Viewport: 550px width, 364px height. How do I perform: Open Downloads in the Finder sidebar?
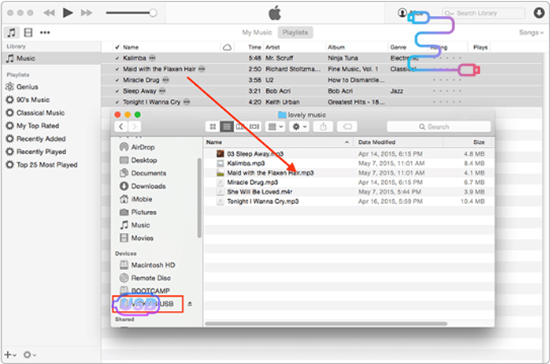point(142,186)
